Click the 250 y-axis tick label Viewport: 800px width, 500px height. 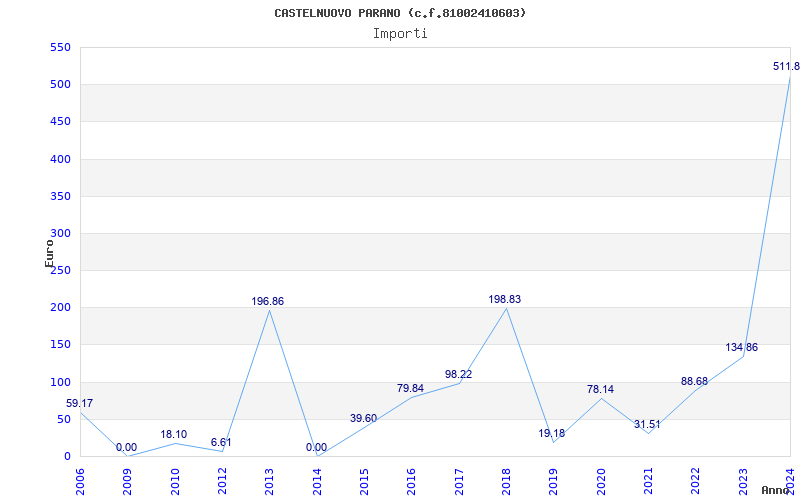(60, 270)
